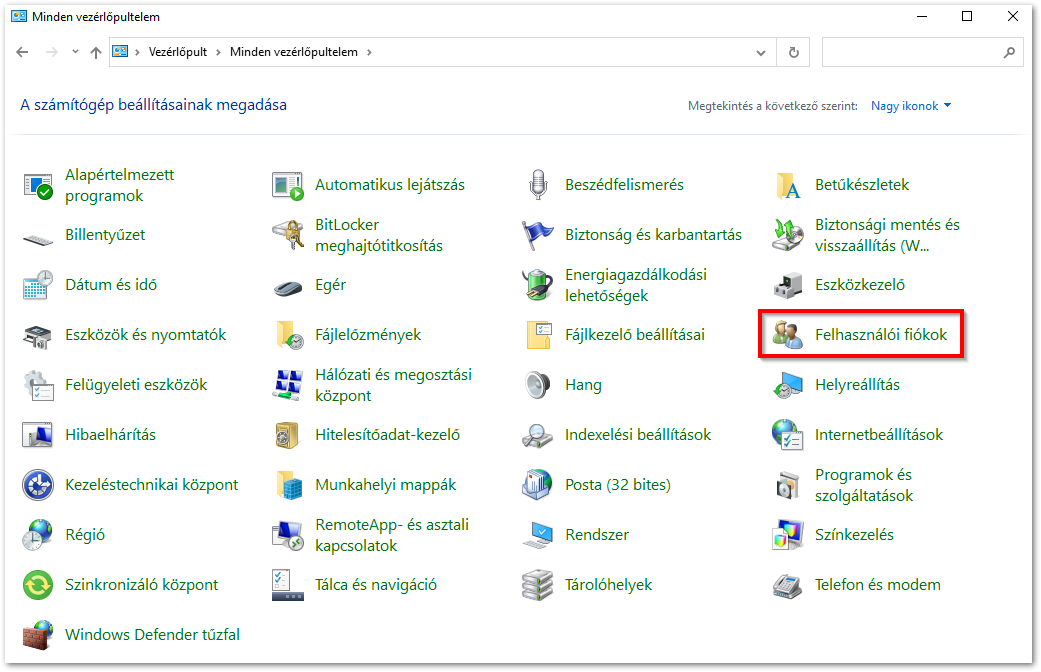Click the refresh button next to address bar
This screenshot has width=1041, height=672.
794,52
